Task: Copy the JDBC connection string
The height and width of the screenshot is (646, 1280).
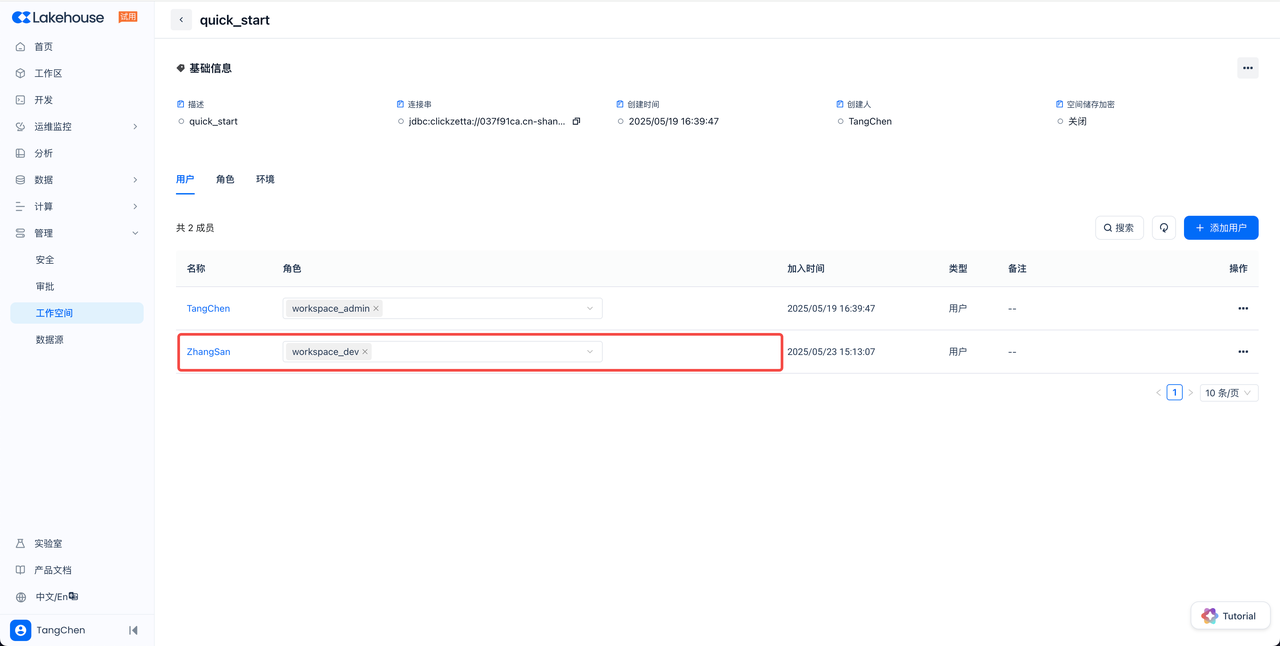Action: [576, 122]
